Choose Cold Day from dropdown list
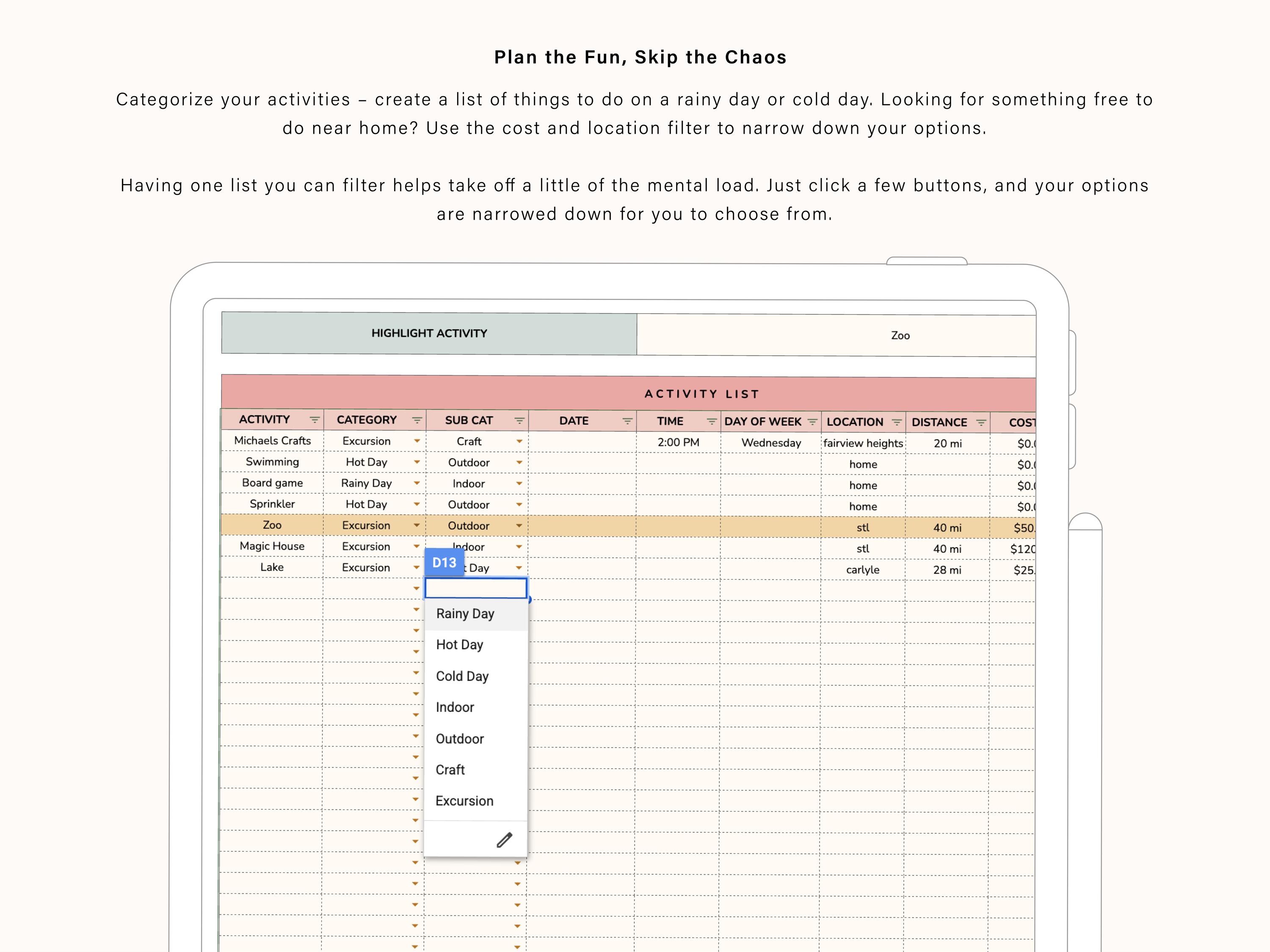 [475, 677]
